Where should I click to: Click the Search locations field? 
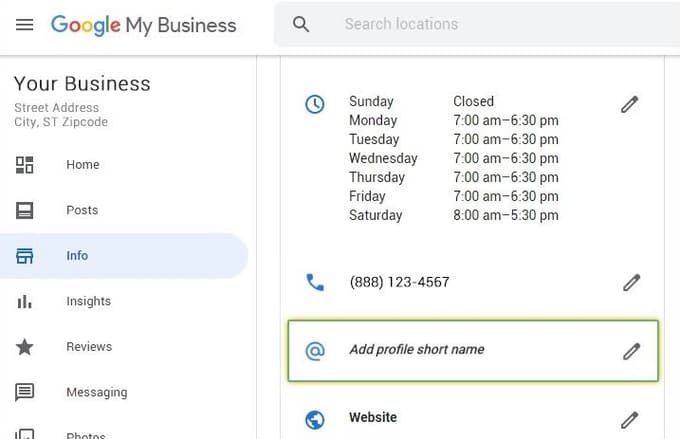[x=477, y=24]
